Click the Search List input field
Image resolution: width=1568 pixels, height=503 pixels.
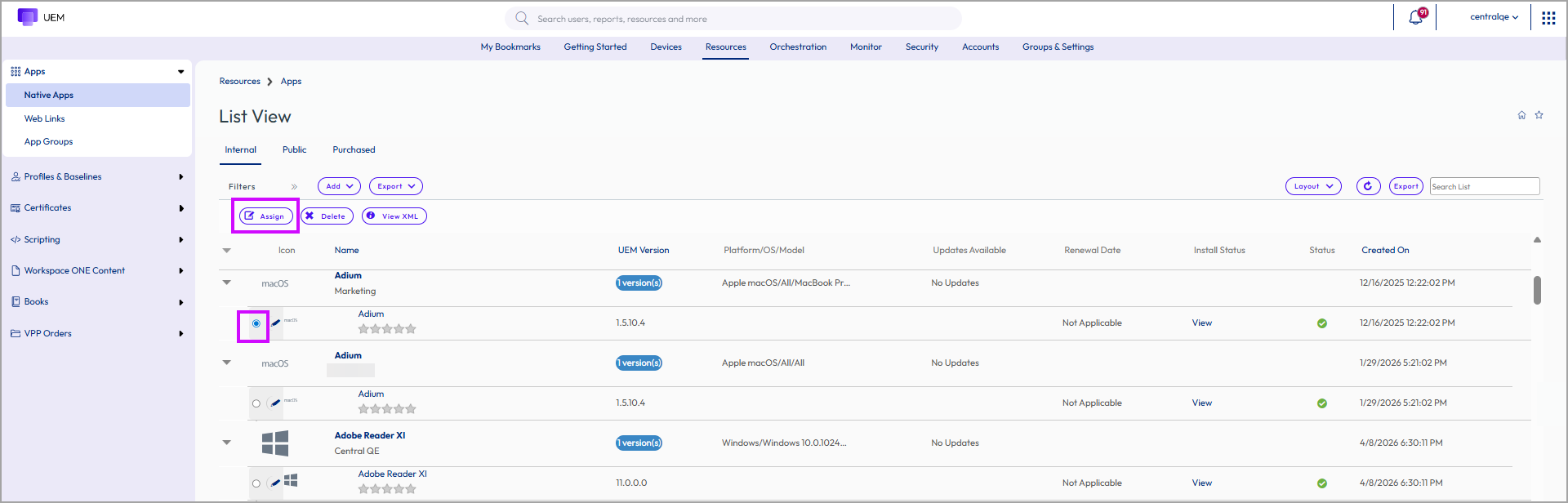tap(1485, 186)
